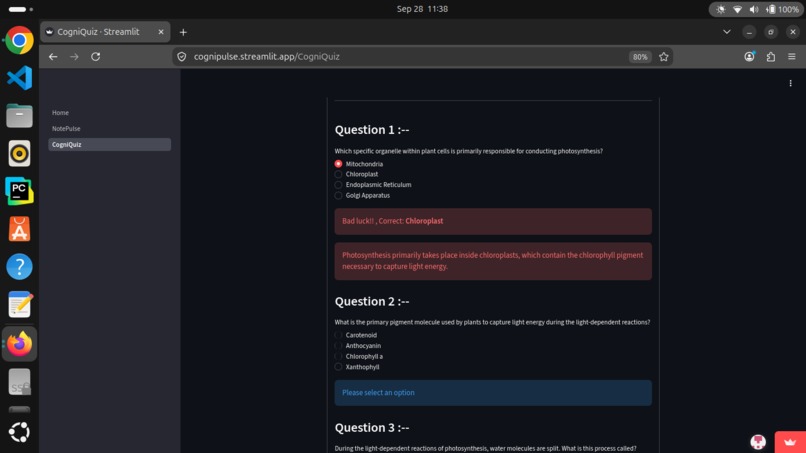Choose Endoplasmic Reticulum option

coord(373,185)
